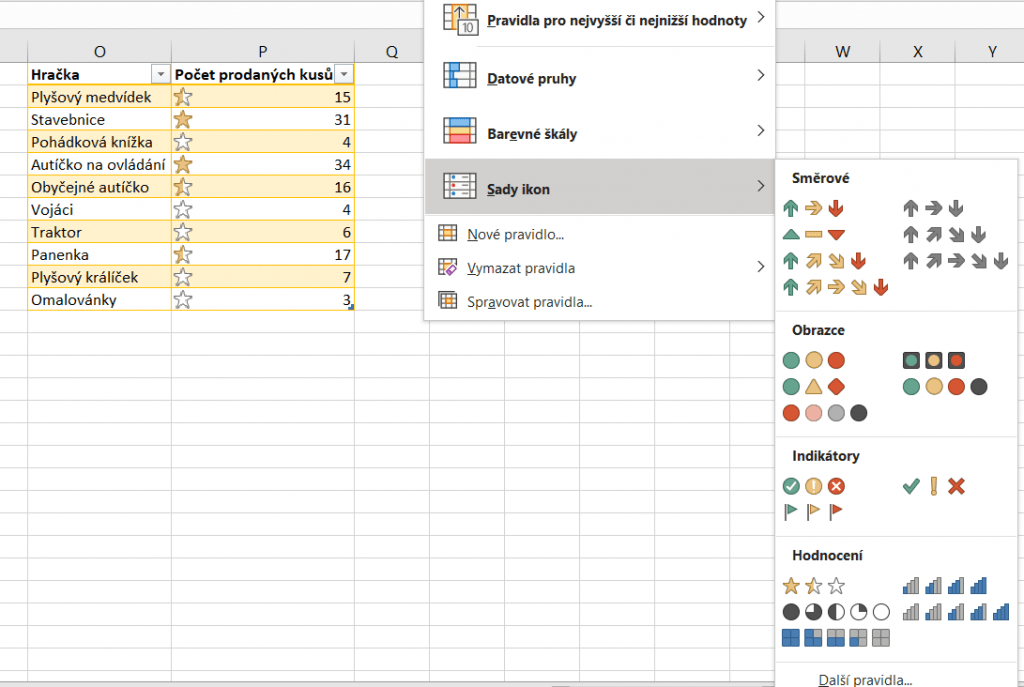Expand the Barevné škály submenu
Image resolution: width=1024 pixels, height=687 pixels.
600,132
